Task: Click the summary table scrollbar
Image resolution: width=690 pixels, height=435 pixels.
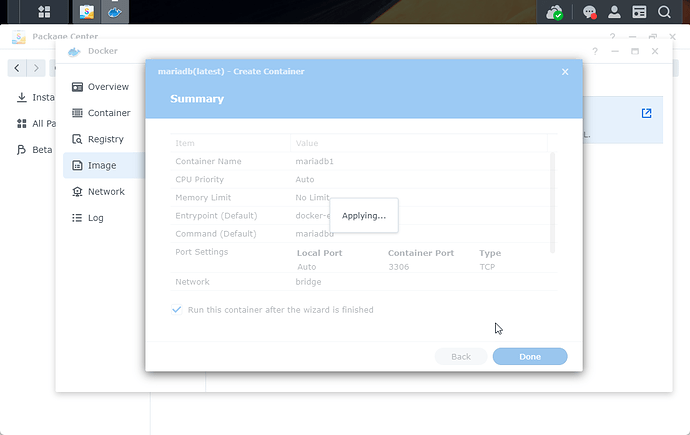Action: pyautogui.click(x=552, y=203)
